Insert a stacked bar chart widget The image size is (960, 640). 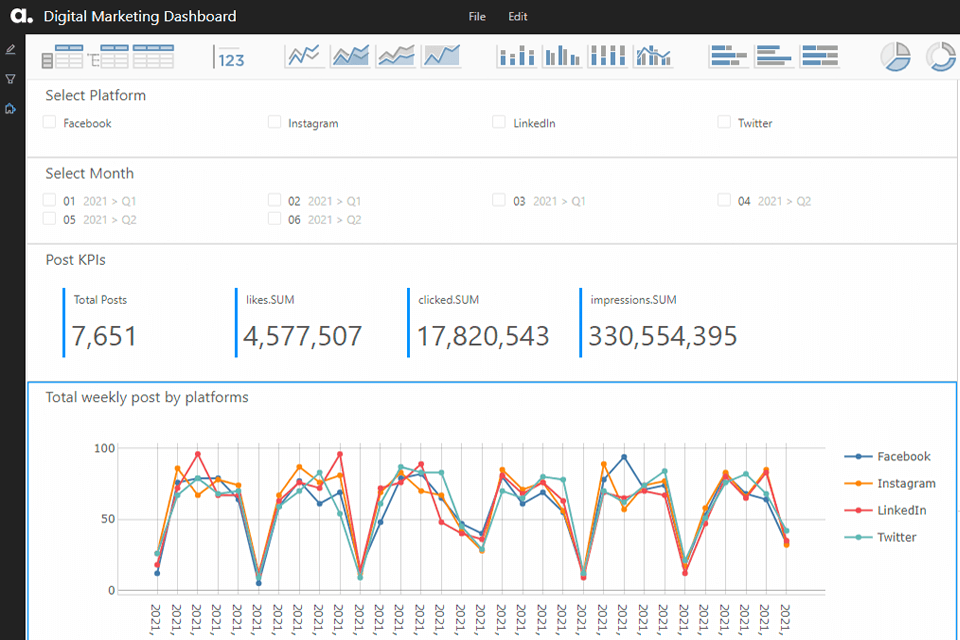coord(729,56)
